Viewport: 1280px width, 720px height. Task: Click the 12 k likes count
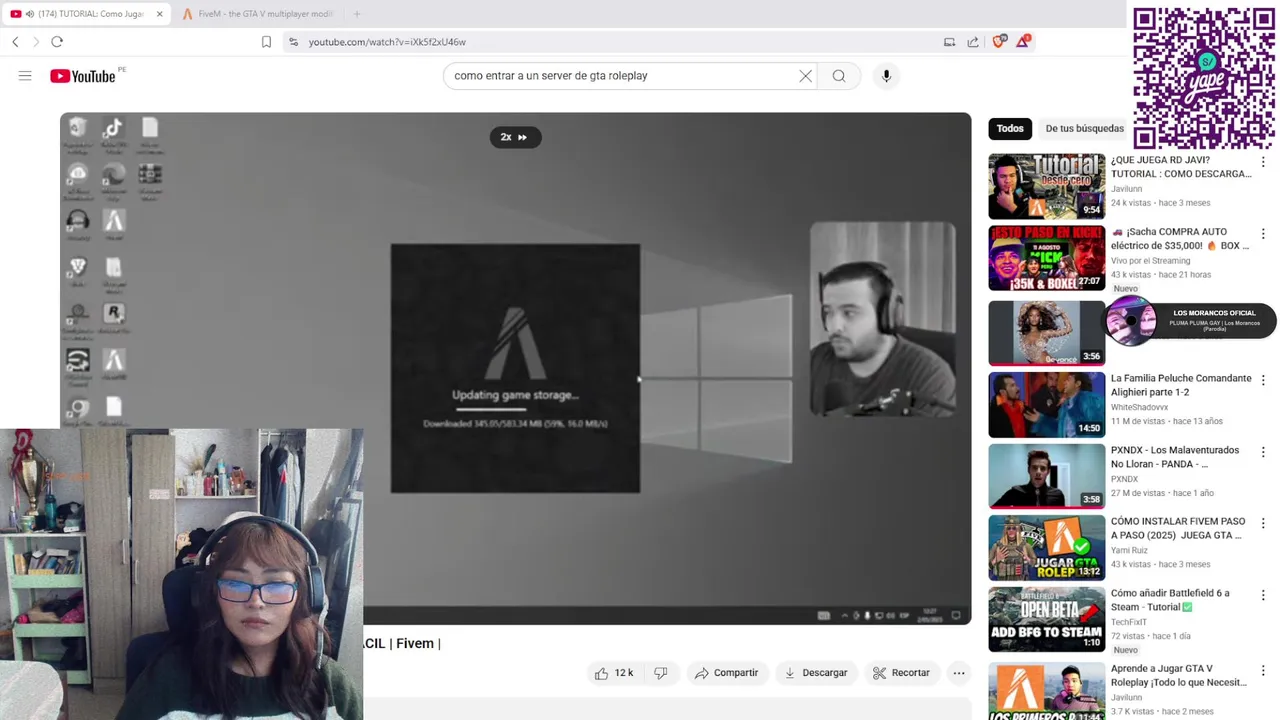click(624, 673)
